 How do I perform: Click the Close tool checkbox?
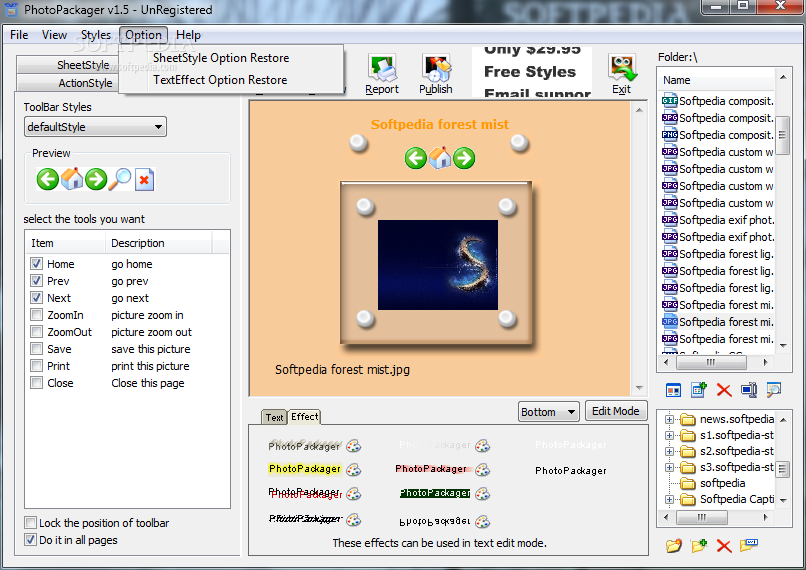point(36,383)
